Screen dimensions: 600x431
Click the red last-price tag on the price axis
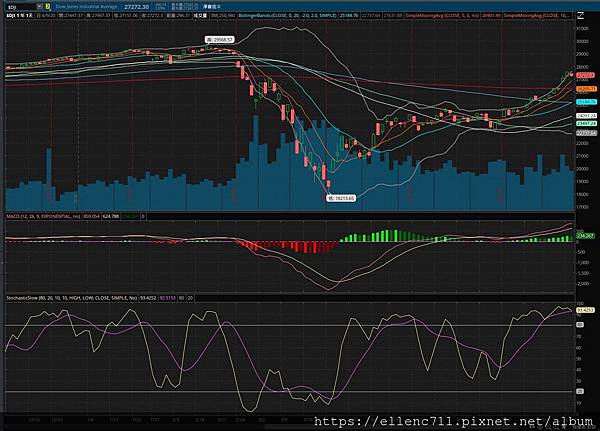(586, 75)
